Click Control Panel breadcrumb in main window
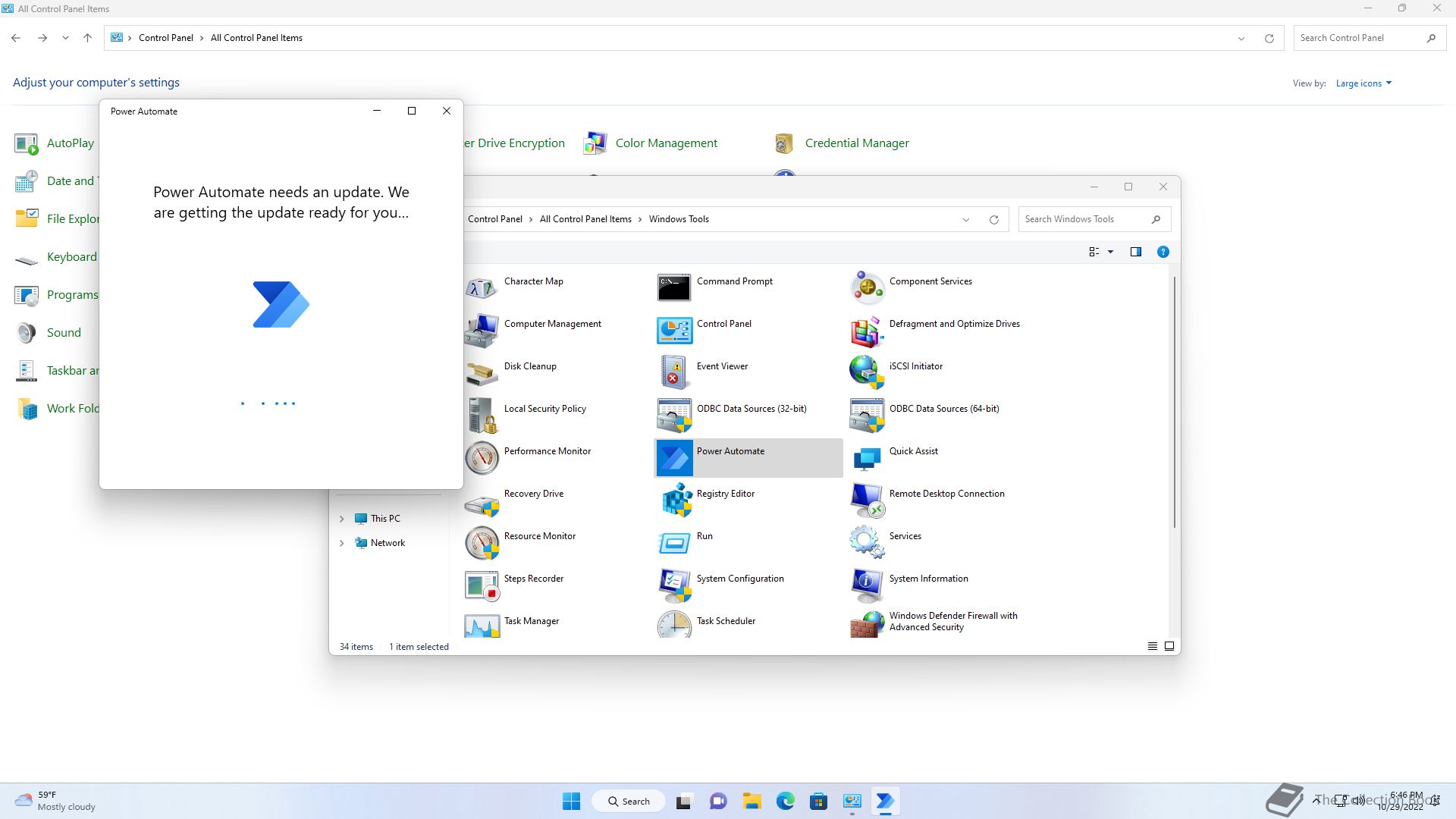Screen dimensions: 1456x819 (x=166, y=38)
